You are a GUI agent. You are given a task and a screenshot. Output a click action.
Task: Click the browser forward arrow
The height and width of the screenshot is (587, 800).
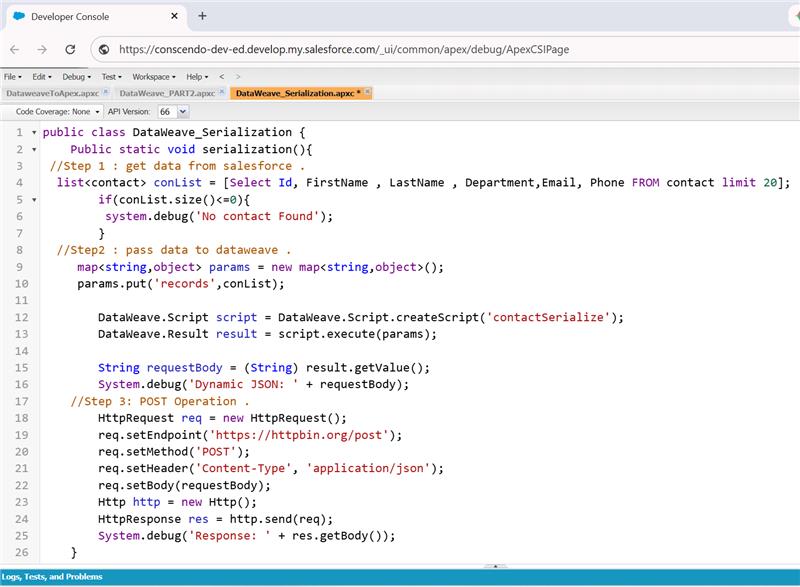pyautogui.click(x=42, y=49)
